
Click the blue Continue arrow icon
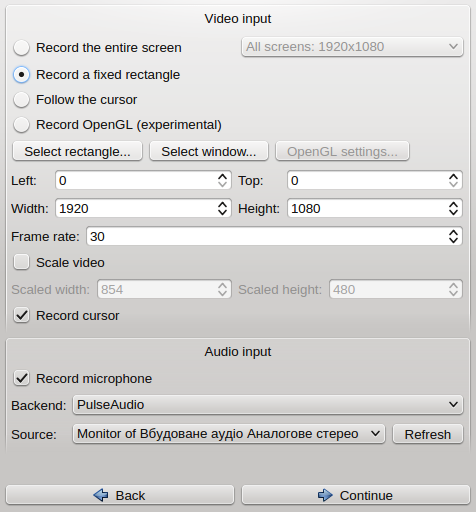pos(325,495)
